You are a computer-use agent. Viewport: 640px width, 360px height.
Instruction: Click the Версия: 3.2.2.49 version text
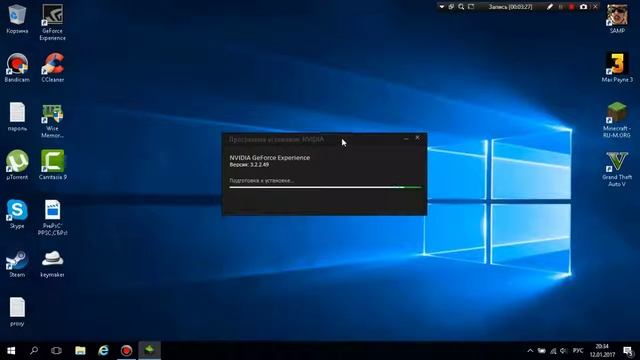(249, 165)
